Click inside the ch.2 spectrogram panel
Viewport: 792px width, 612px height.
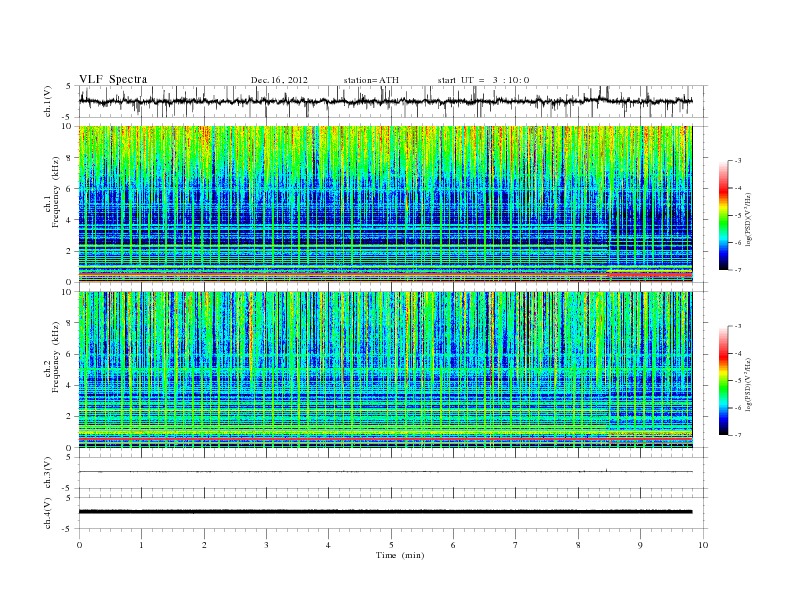[x=386, y=370]
